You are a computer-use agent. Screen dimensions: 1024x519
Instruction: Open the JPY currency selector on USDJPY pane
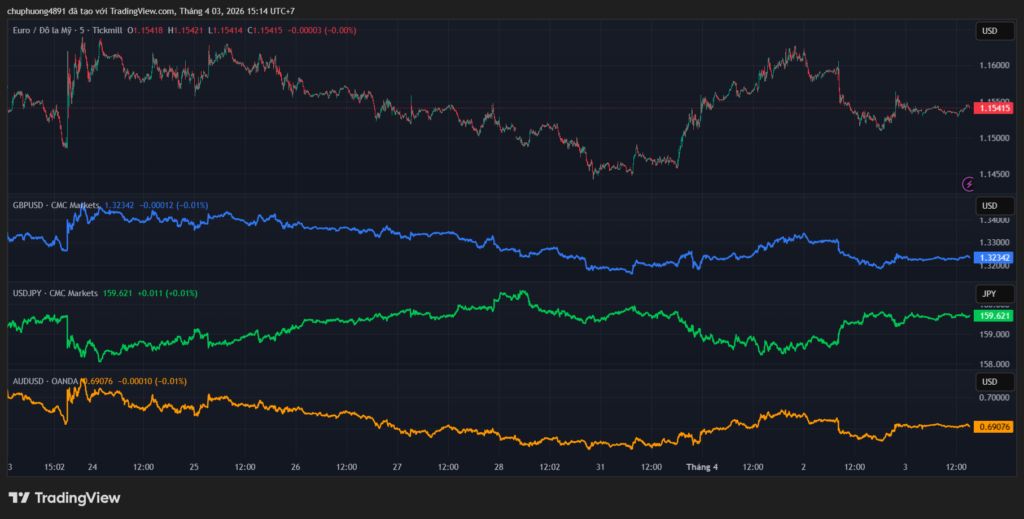pos(989,293)
